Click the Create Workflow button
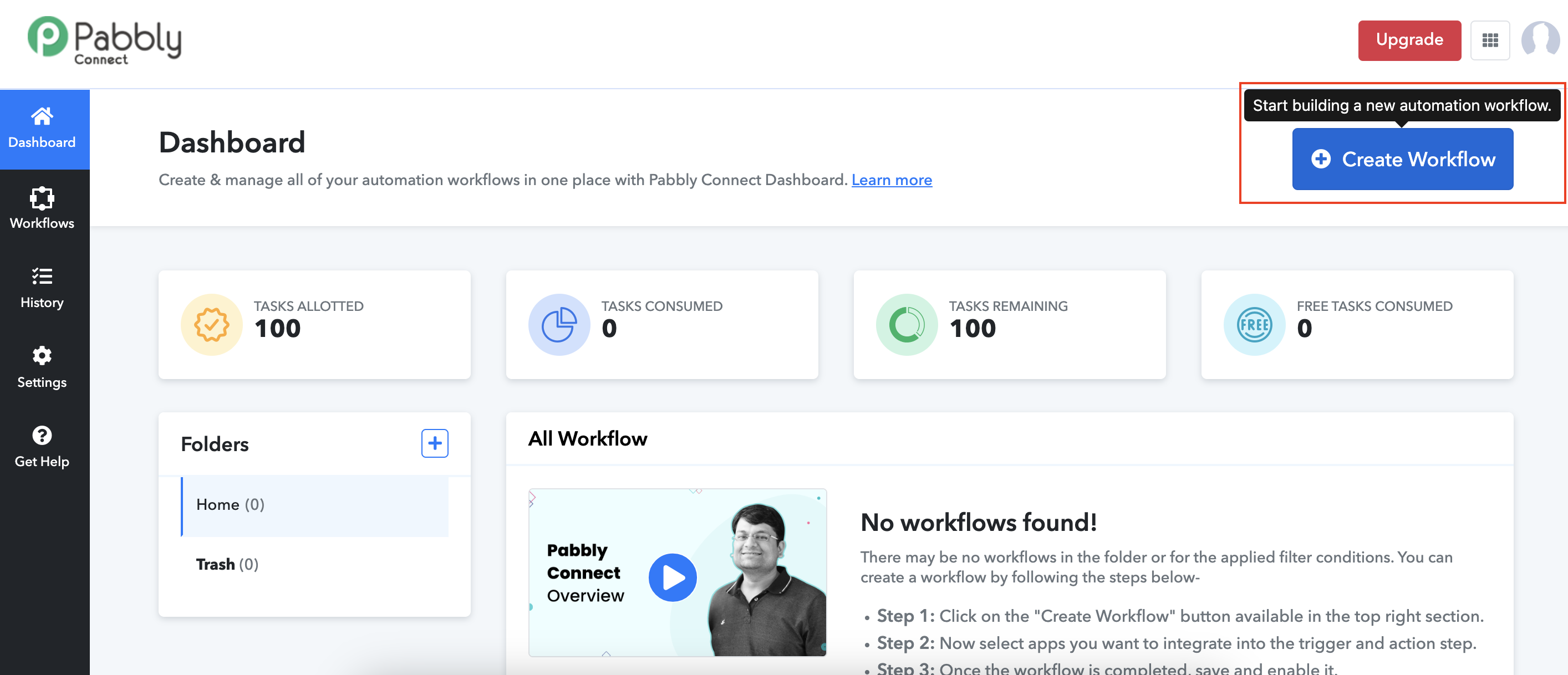Viewport: 1568px width, 675px height. point(1402,160)
